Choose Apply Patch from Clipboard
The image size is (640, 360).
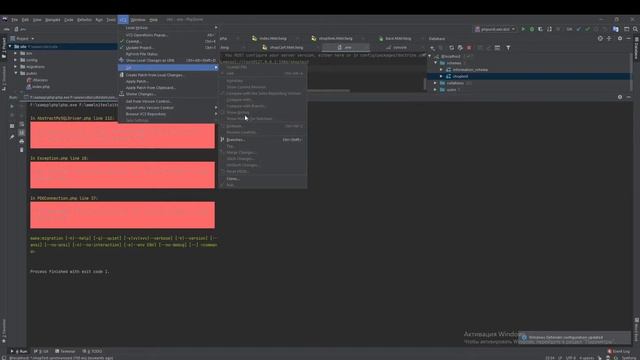pyautogui.click(x=168, y=88)
